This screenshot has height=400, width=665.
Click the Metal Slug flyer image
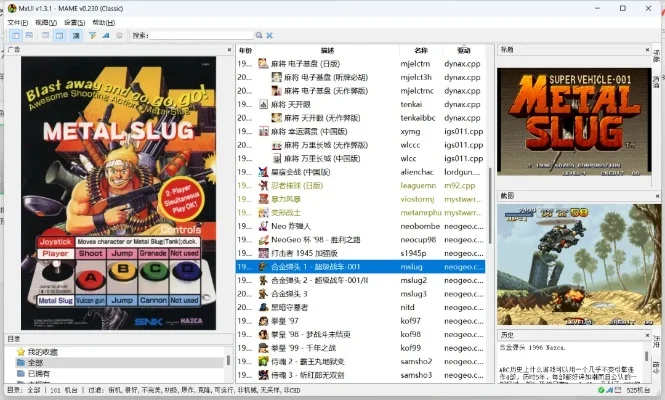(x=118, y=193)
